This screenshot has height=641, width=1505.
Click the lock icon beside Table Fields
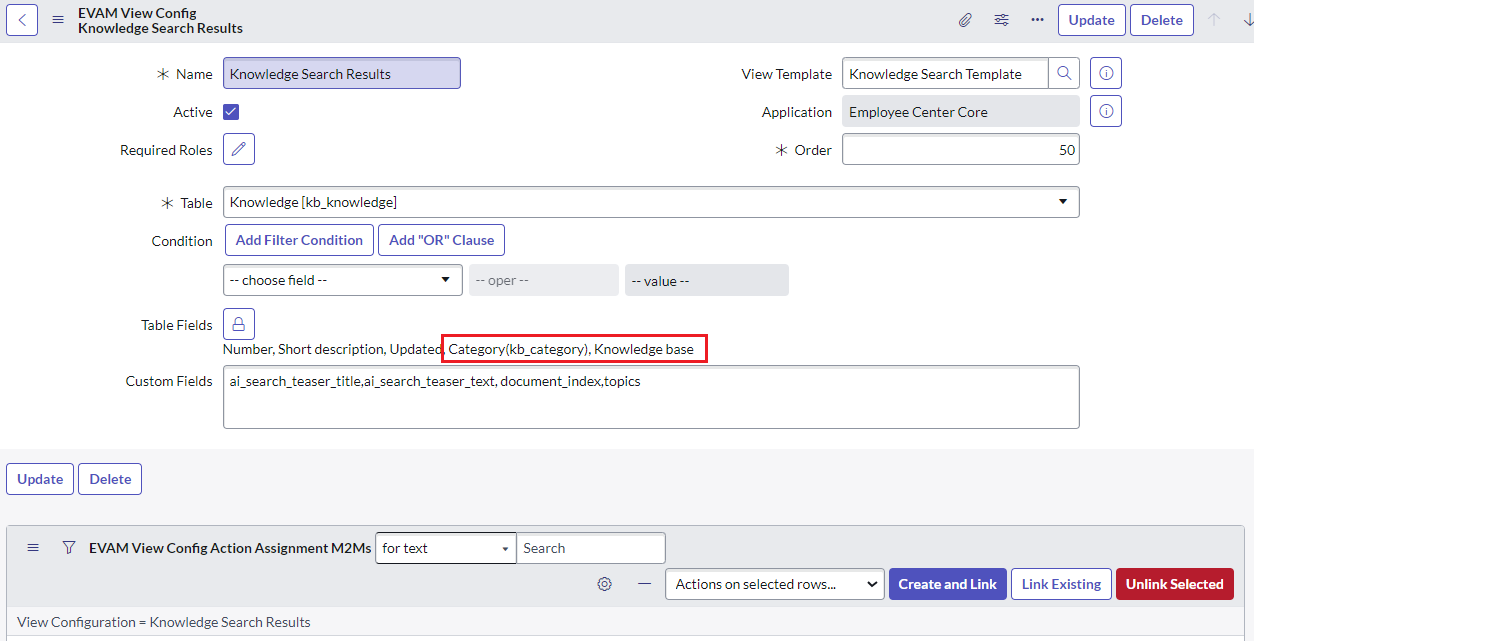click(238, 323)
